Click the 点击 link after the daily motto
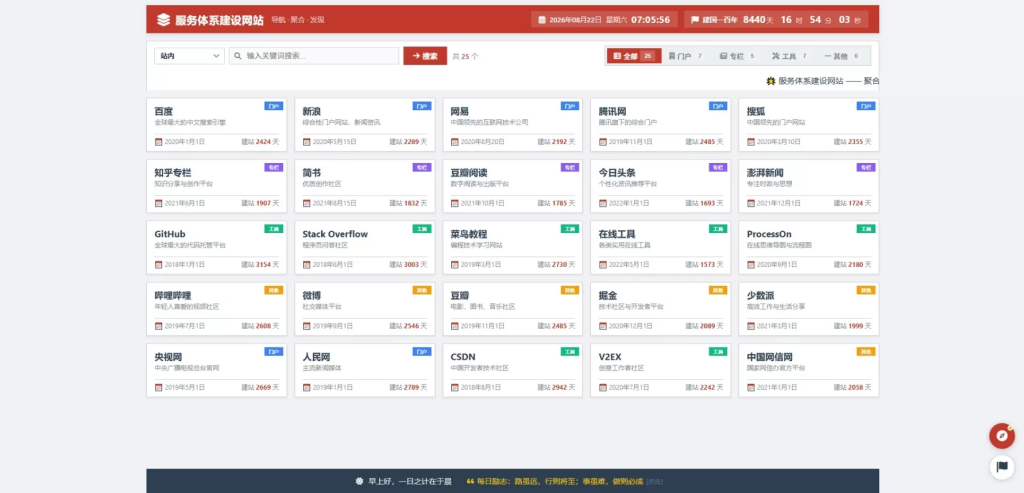This screenshot has height=493, width=1024. pos(654,482)
